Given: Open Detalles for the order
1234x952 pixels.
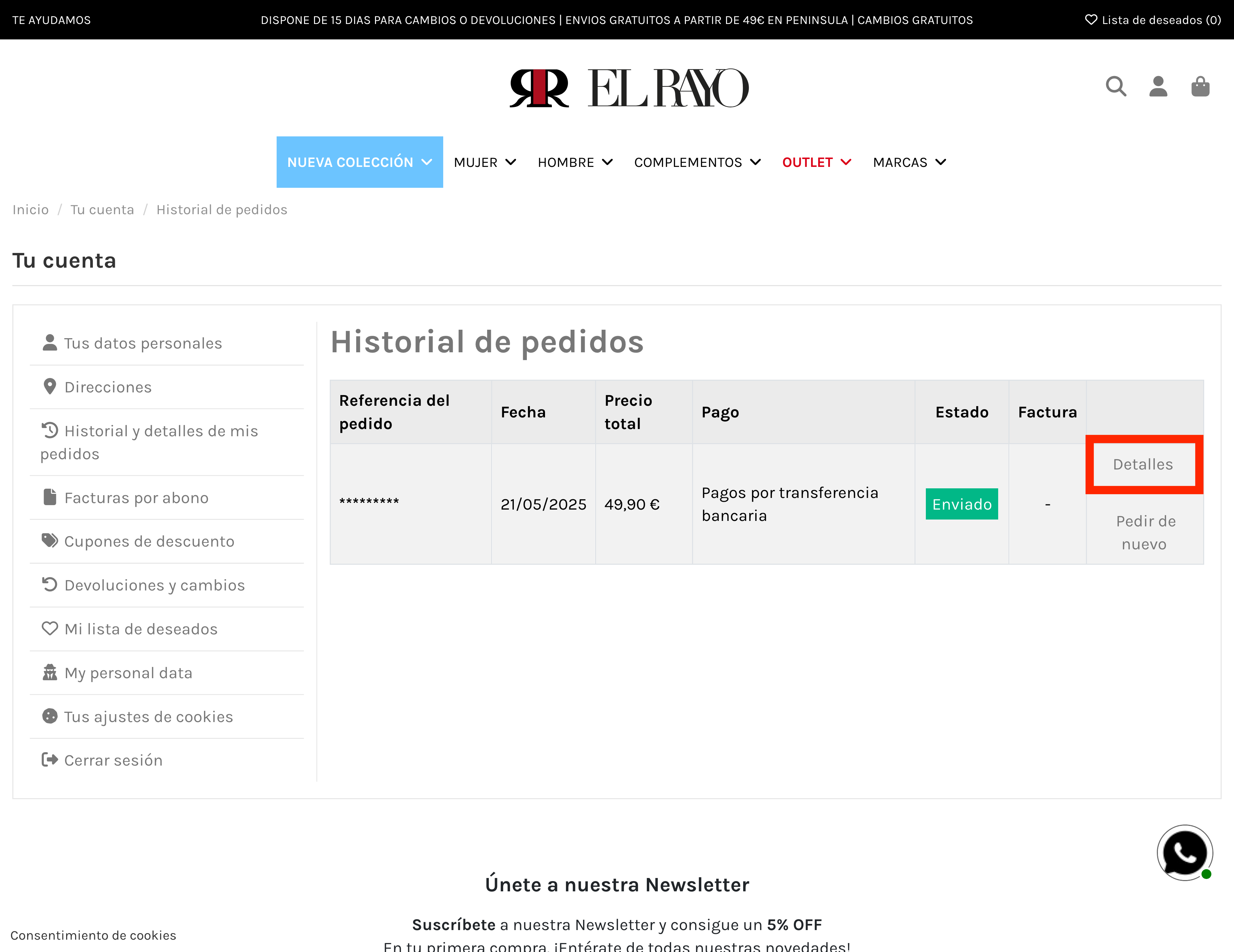Looking at the screenshot, I should 1142,464.
